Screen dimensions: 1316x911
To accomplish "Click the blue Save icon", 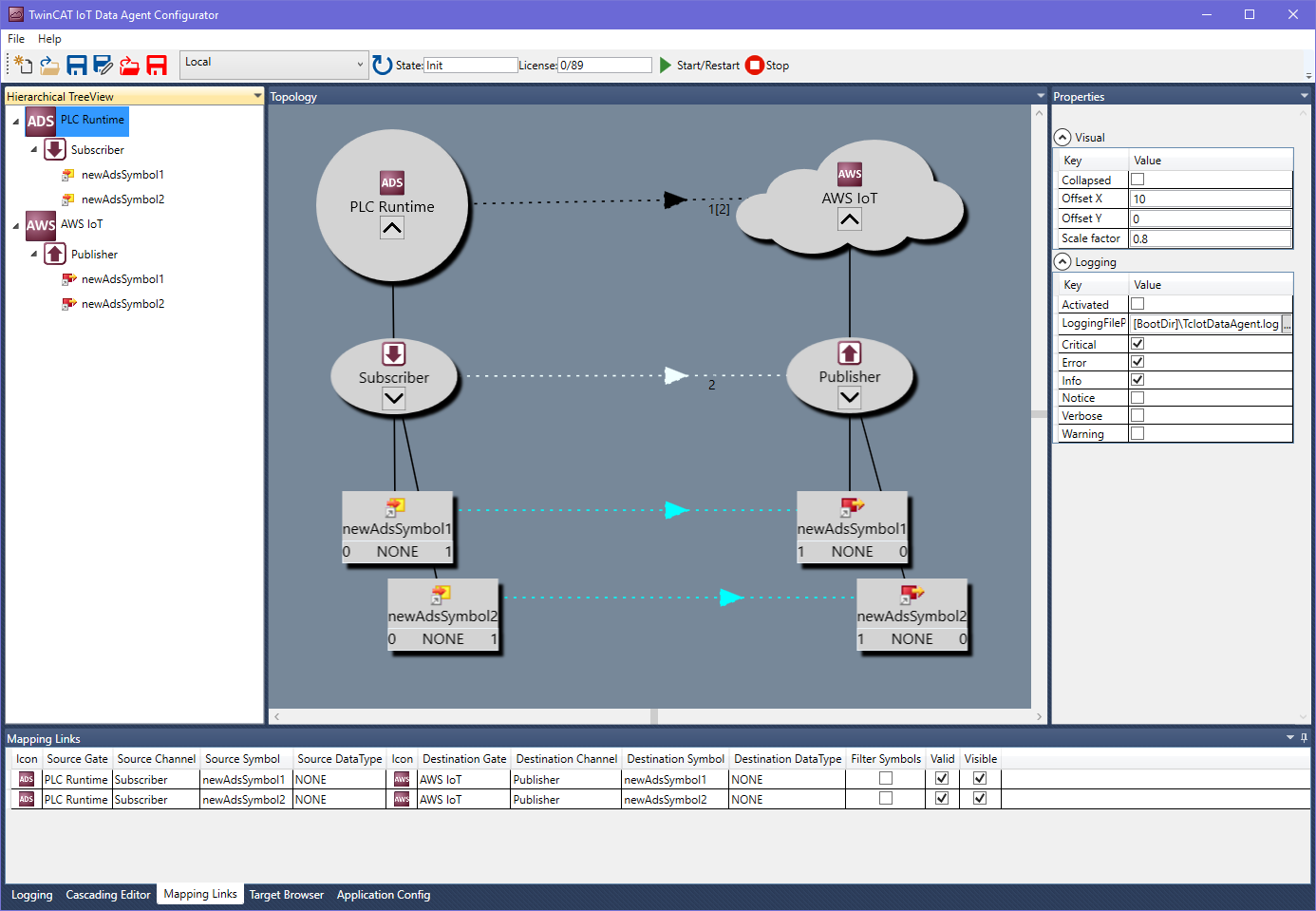I will click(x=77, y=65).
